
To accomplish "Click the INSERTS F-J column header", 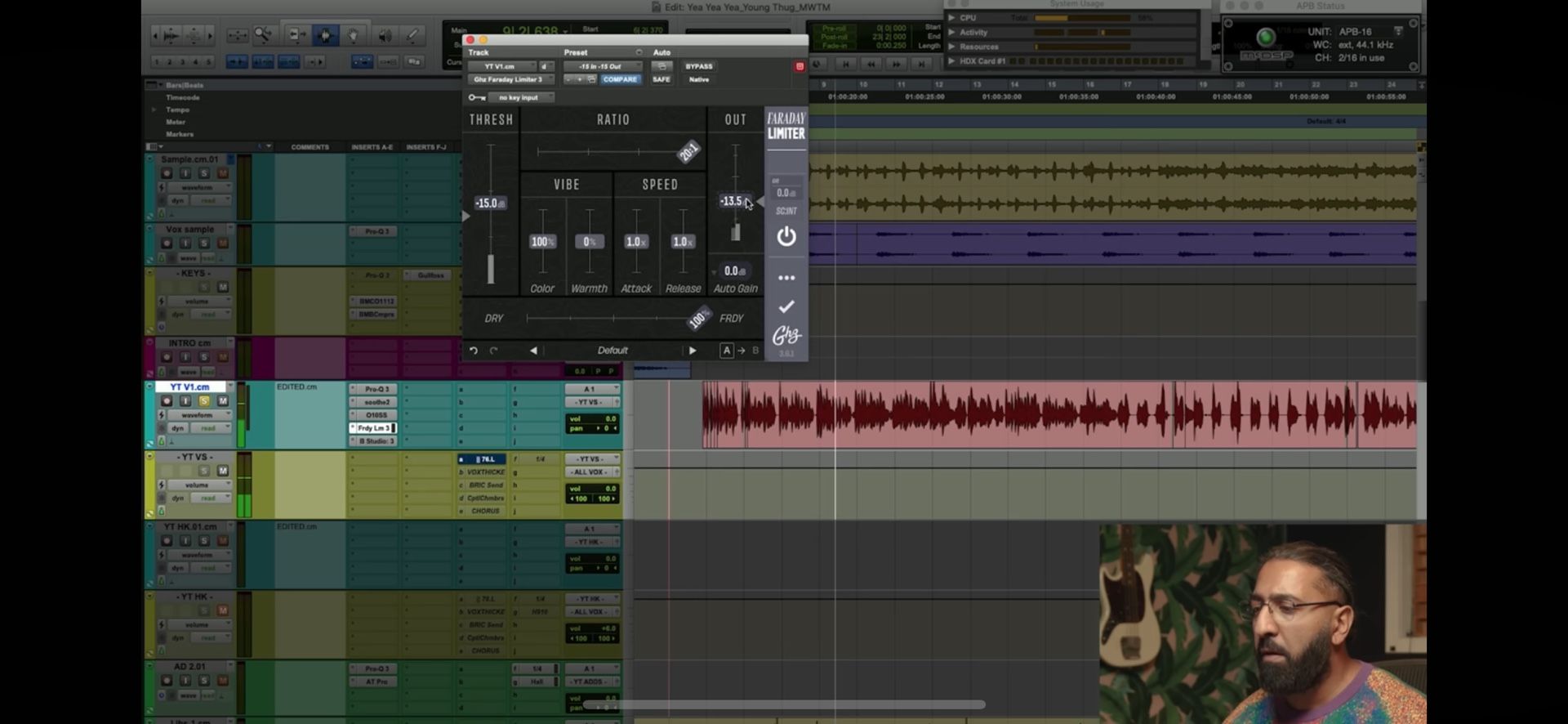I will (426, 147).
